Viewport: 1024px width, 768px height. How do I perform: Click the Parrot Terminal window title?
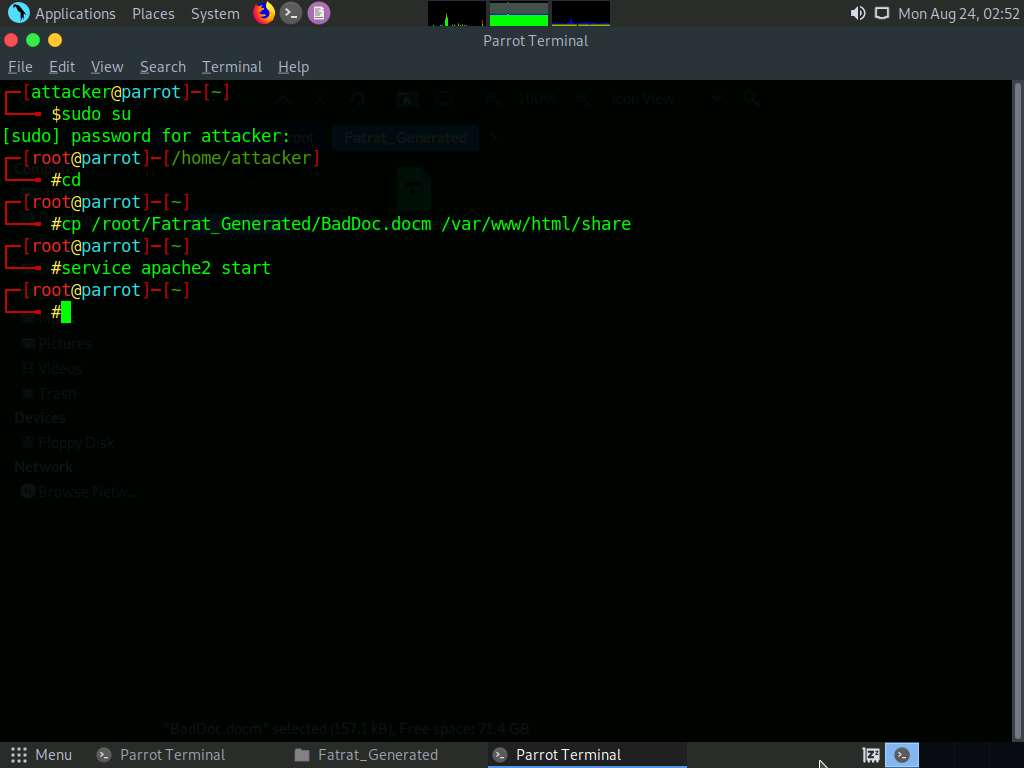click(536, 40)
